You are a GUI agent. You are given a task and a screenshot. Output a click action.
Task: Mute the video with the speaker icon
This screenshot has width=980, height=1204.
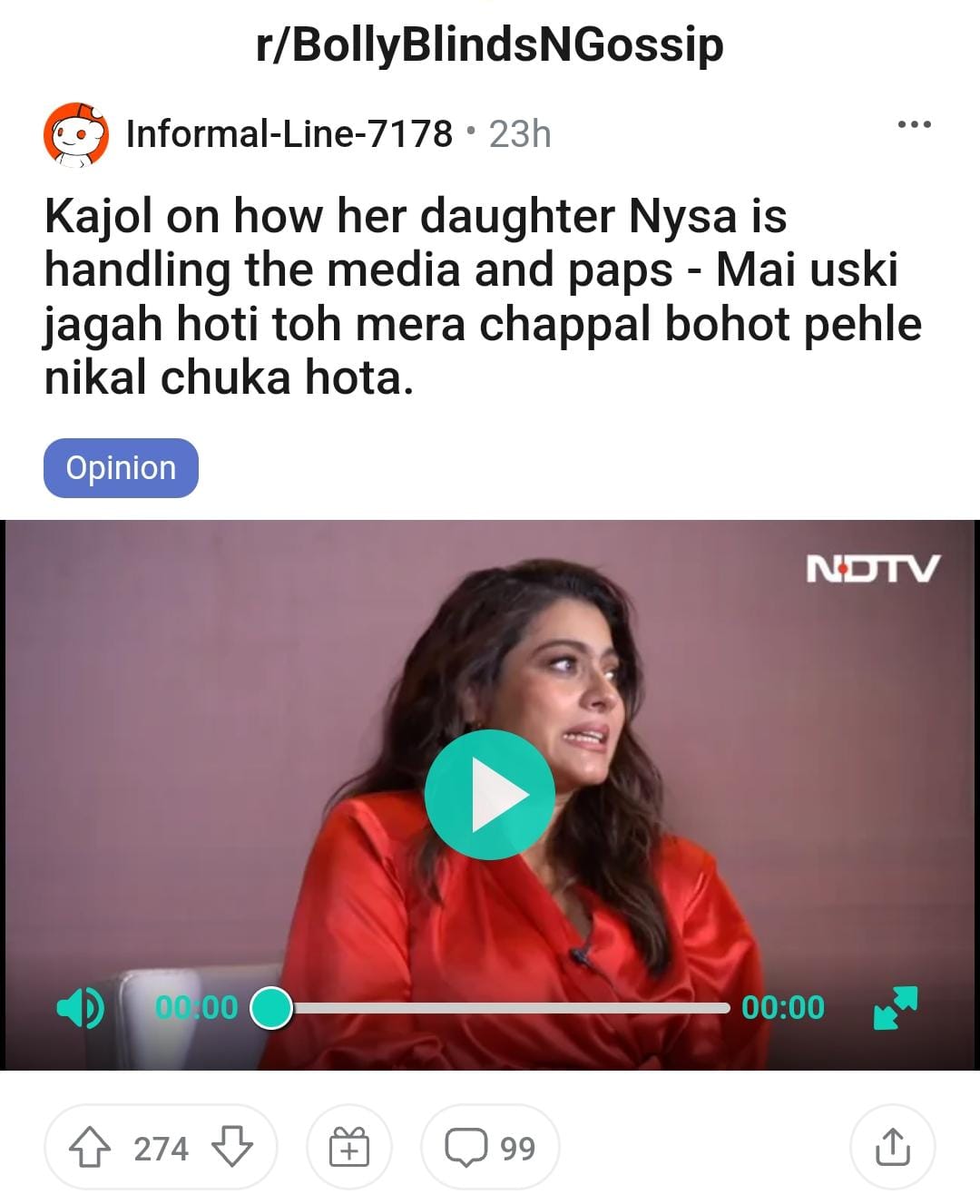tap(81, 1007)
